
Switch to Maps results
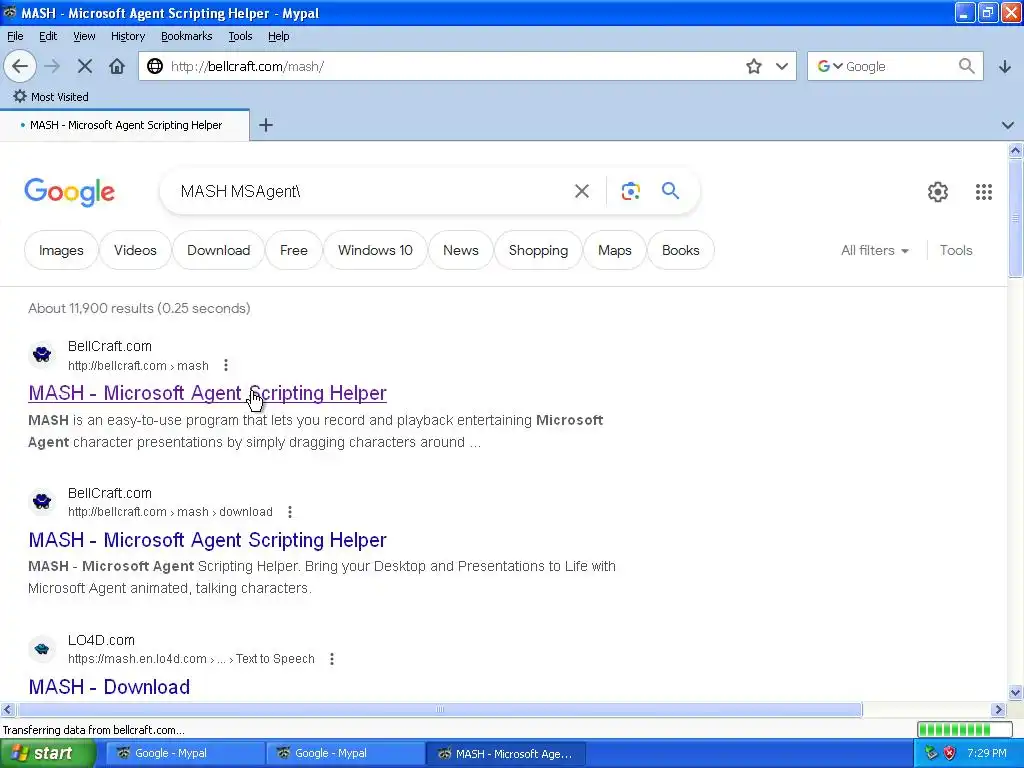[x=615, y=250]
